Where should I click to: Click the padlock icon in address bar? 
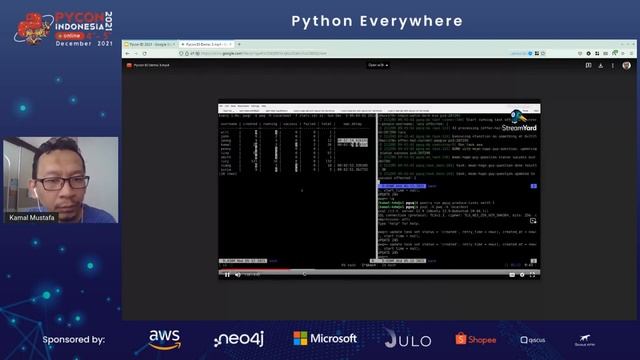click(x=187, y=53)
